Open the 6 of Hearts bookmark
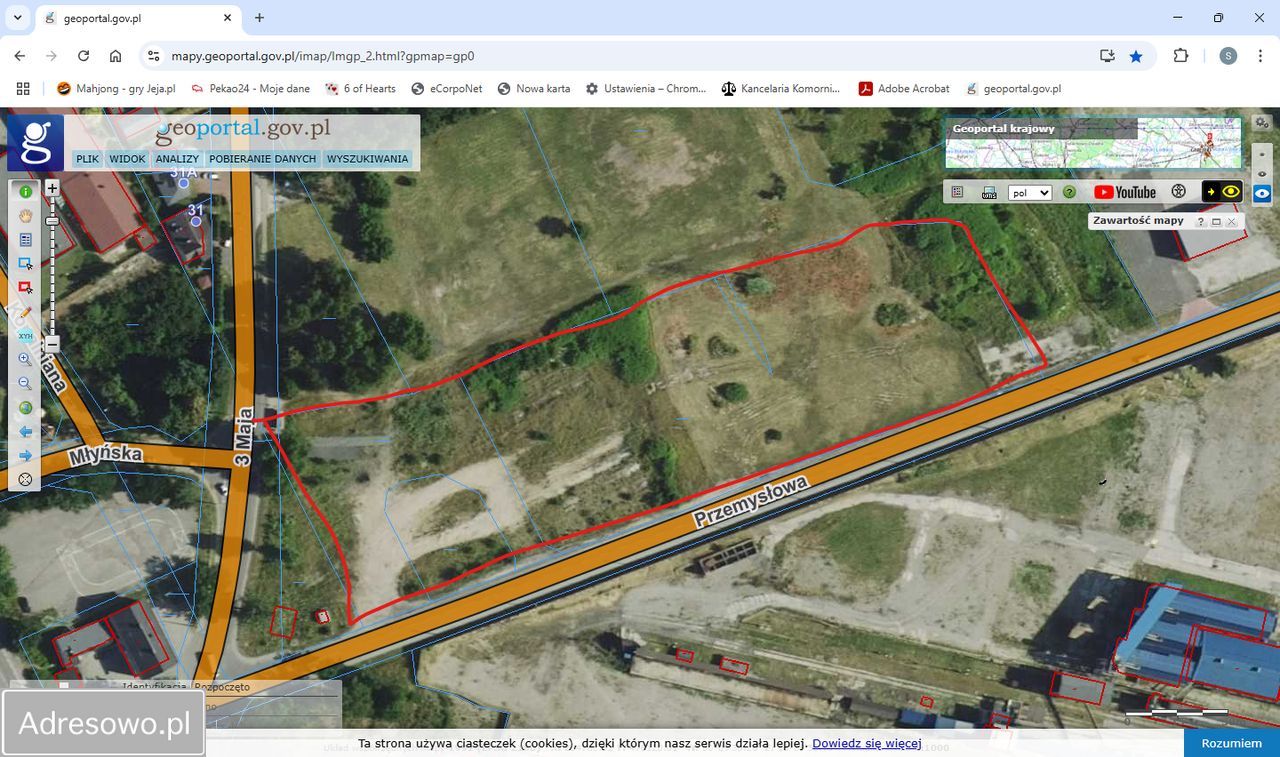Image resolution: width=1280 pixels, height=757 pixels. (x=360, y=88)
